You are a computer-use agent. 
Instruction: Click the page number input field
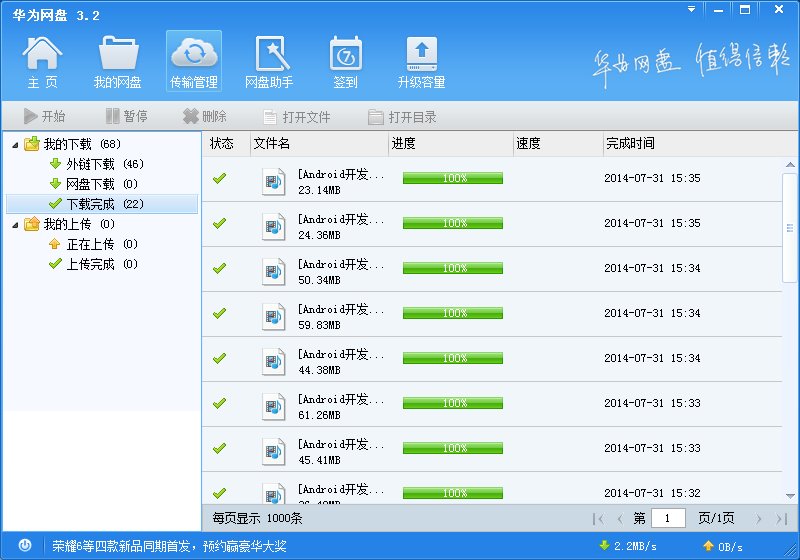click(x=668, y=519)
